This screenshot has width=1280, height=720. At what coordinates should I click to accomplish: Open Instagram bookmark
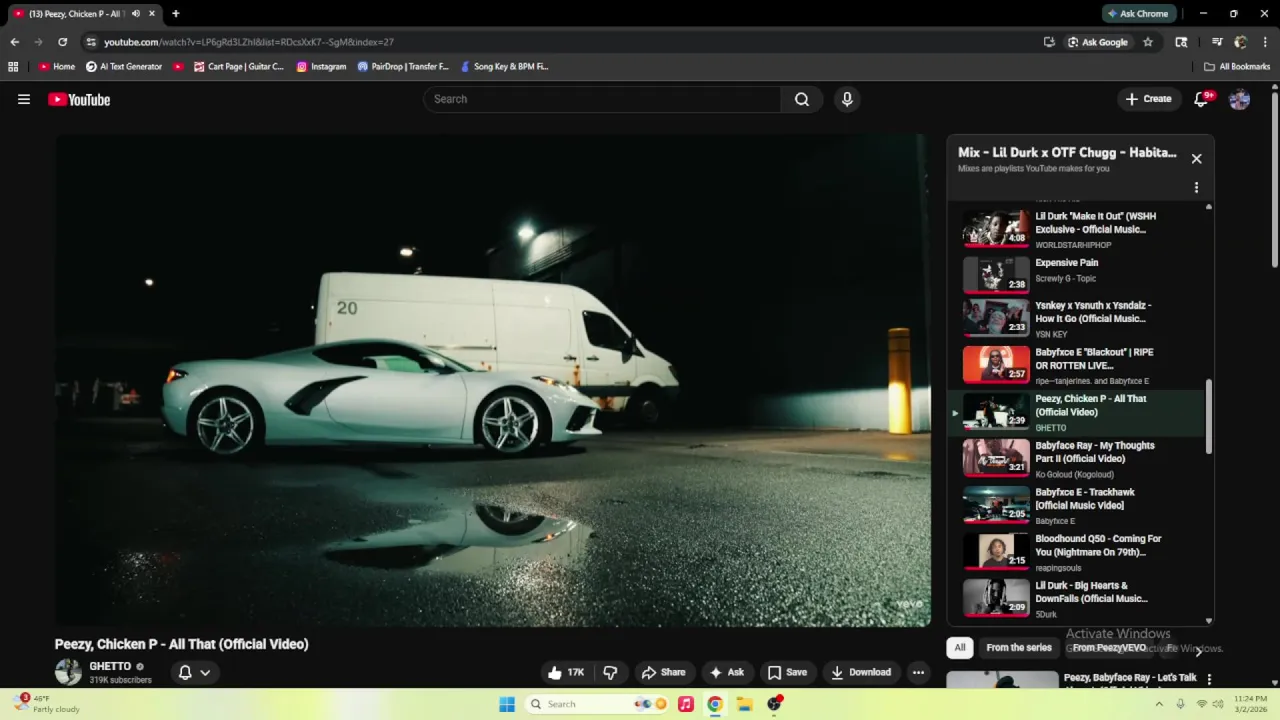(x=321, y=67)
